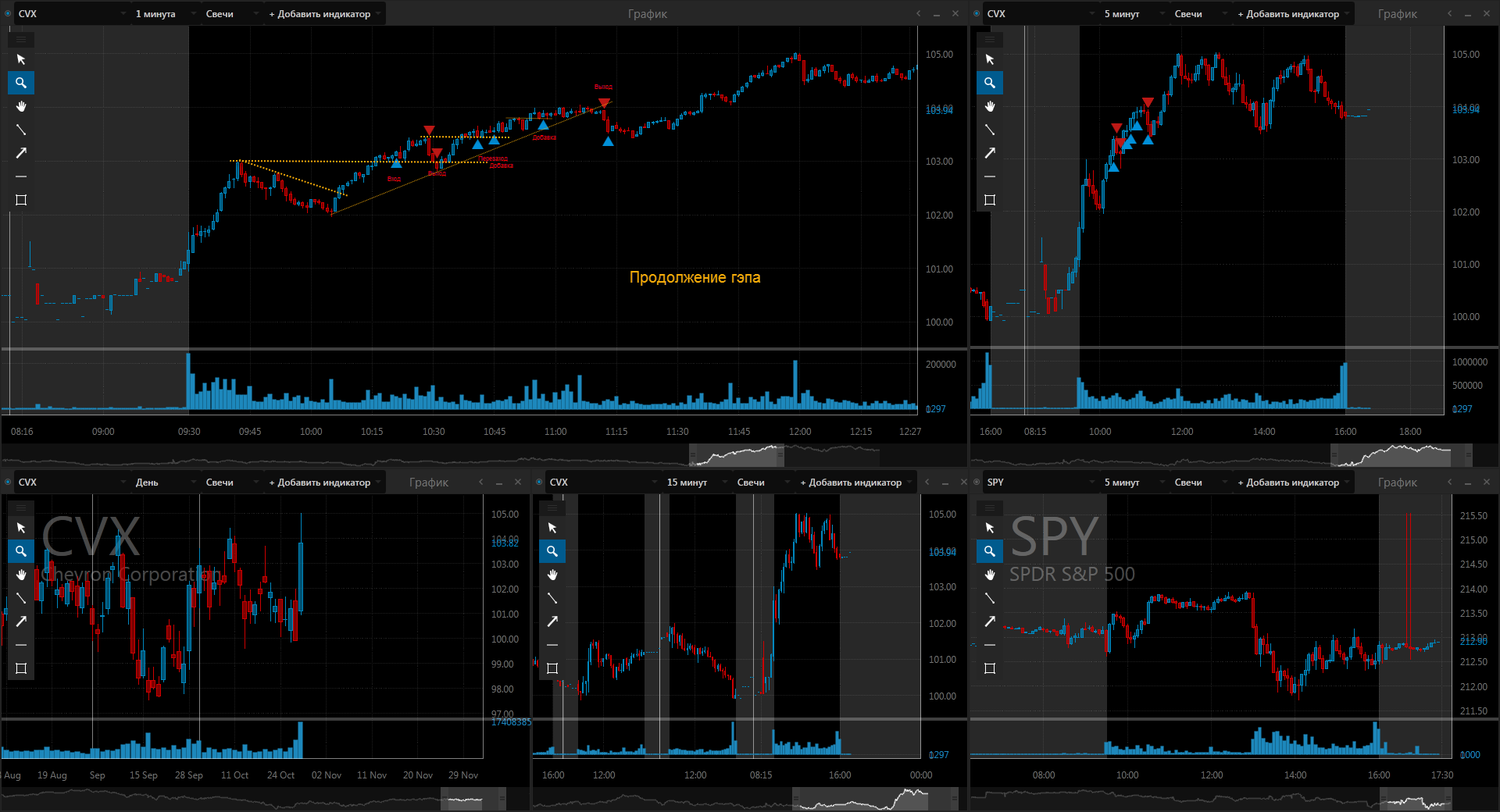Click the overview range slider below the CVX 1-minute chart

736,454
